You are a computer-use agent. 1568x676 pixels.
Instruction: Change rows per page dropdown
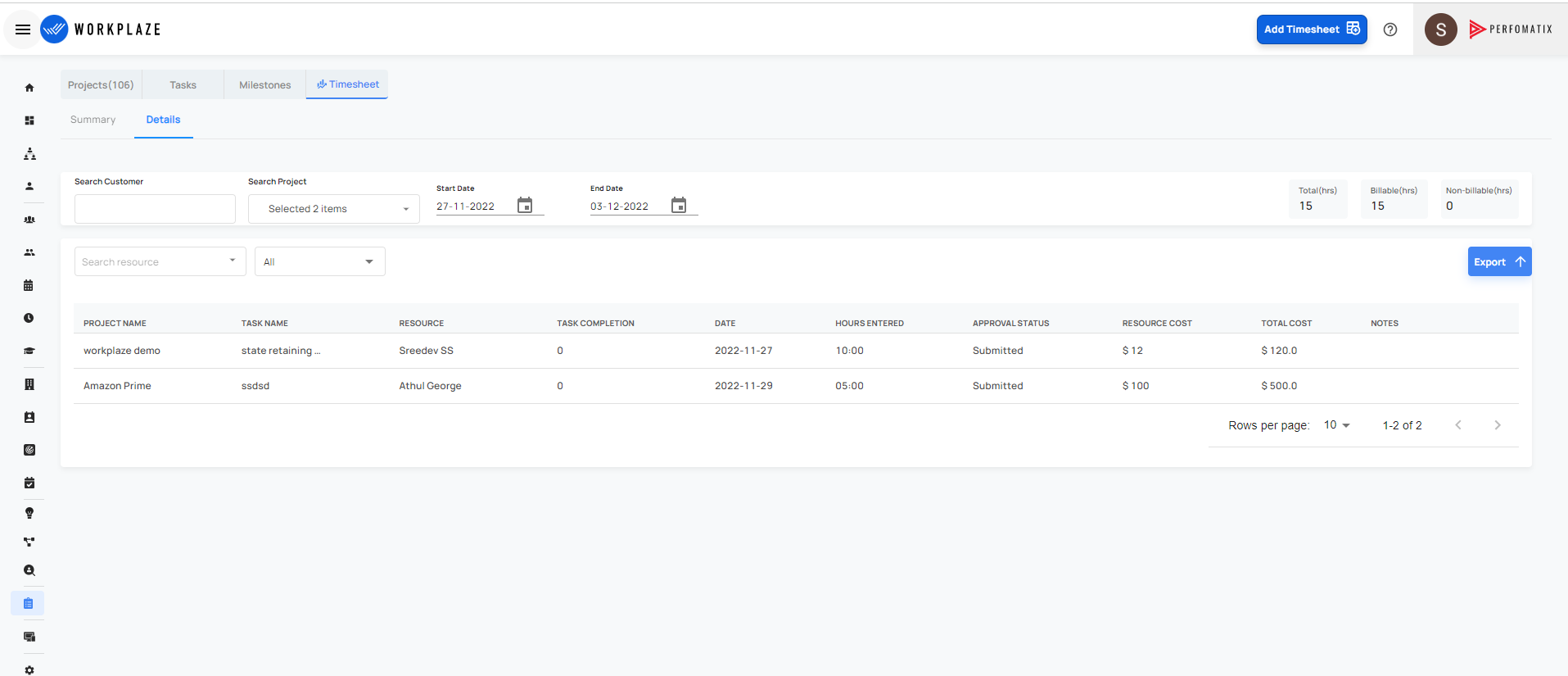1336,425
